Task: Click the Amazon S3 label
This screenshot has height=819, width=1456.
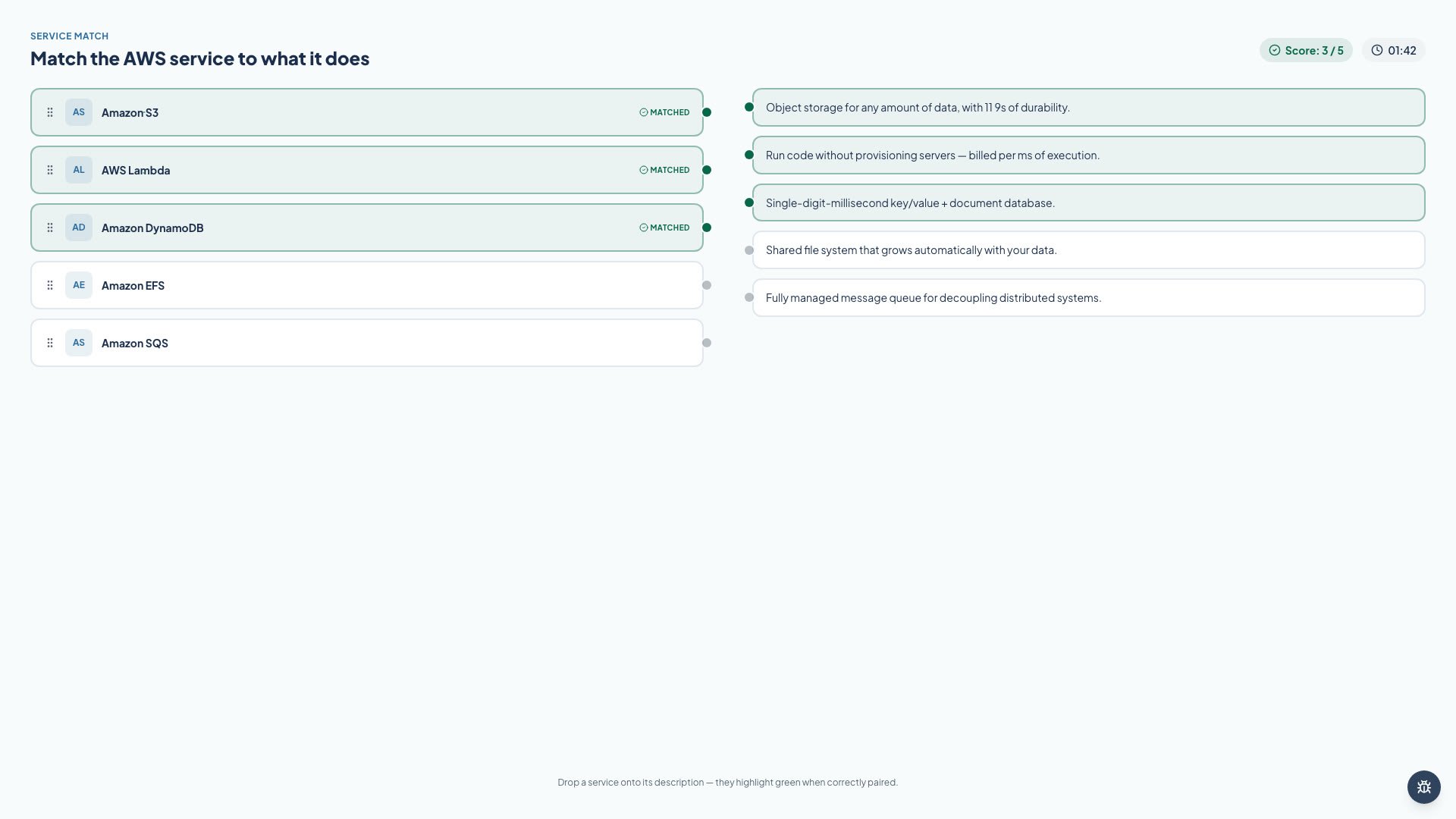Action: [130, 112]
